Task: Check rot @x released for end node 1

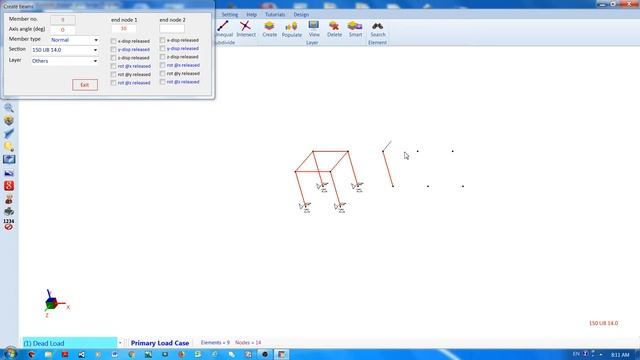Action: coord(113,66)
